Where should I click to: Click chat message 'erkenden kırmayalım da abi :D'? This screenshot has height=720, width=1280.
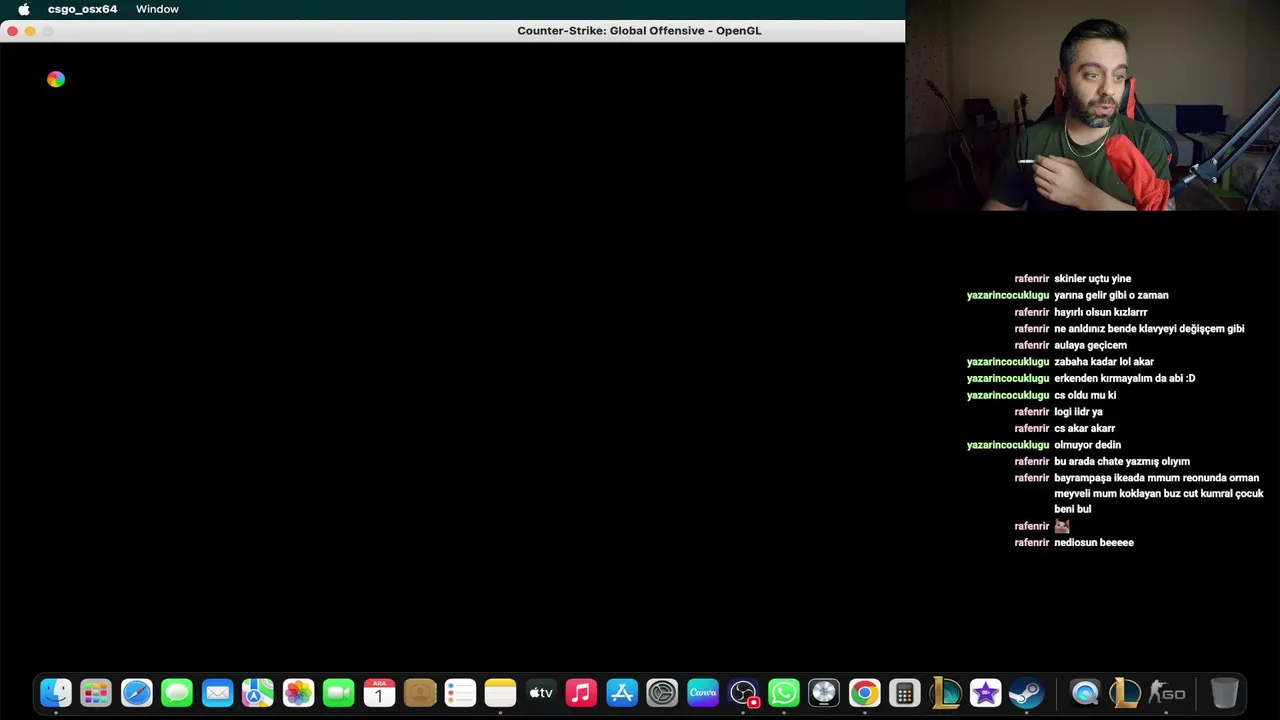tap(1125, 378)
